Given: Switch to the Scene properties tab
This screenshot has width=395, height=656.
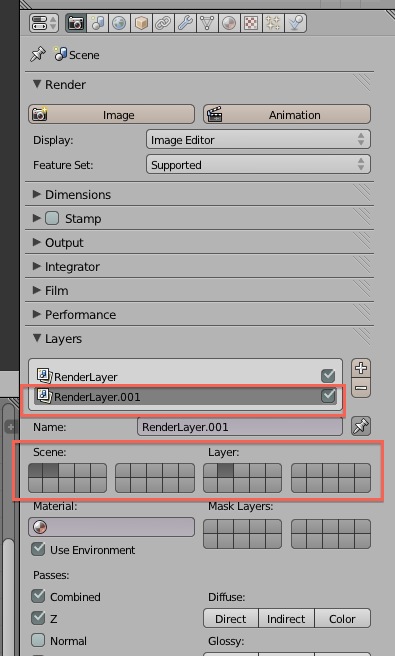Looking at the screenshot, I should coord(97,23).
